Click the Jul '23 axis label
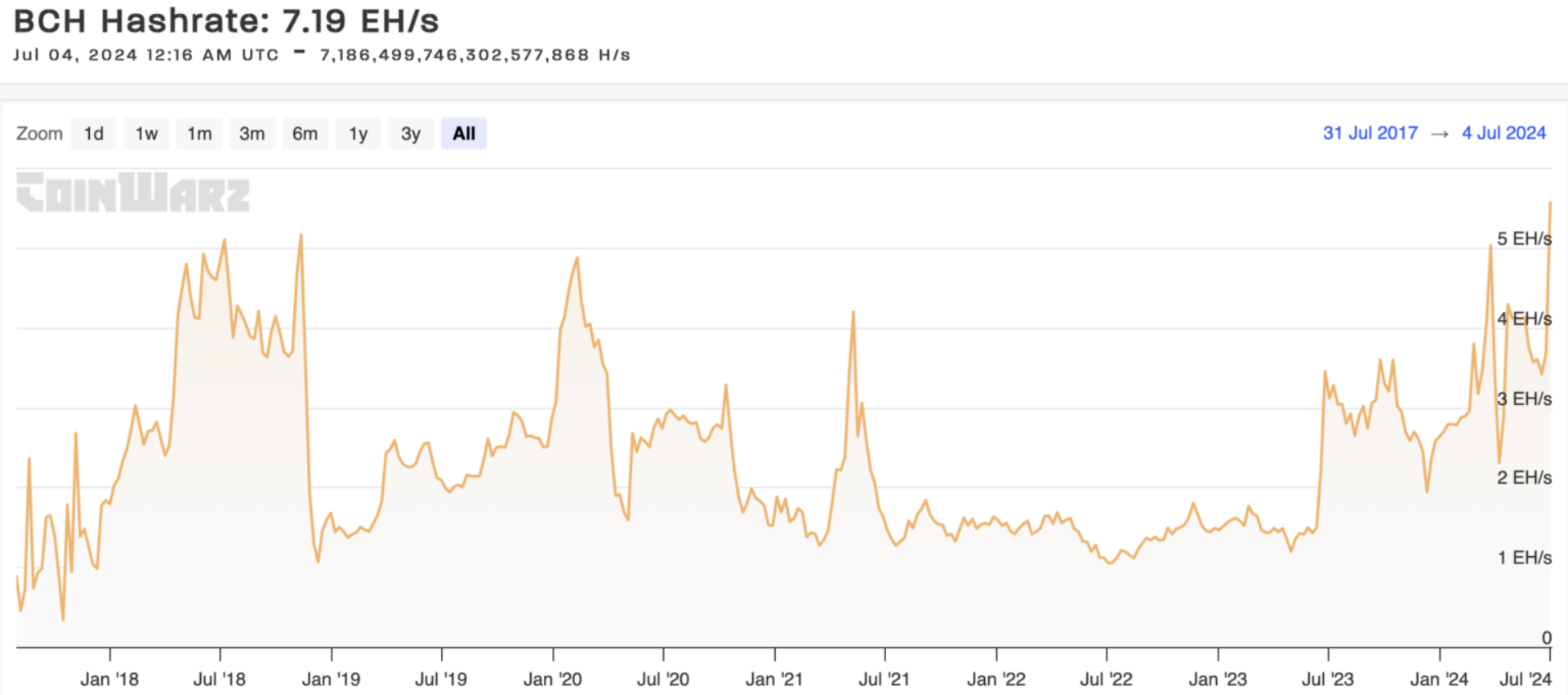Image resolution: width=1568 pixels, height=695 pixels. (1328, 679)
